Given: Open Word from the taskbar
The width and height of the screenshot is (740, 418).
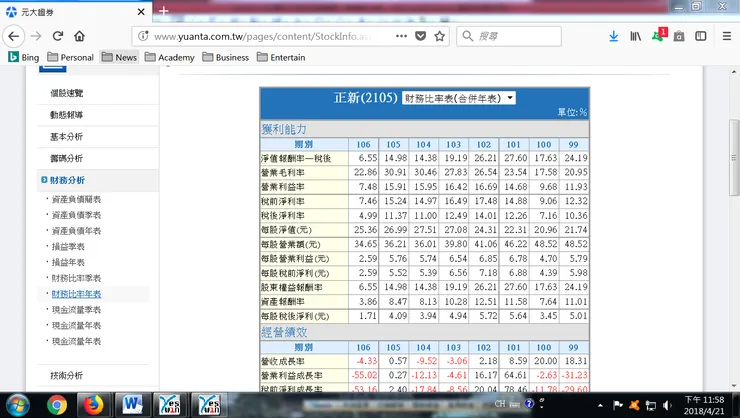Looking at the screenshot, I should tap(133, 405).
